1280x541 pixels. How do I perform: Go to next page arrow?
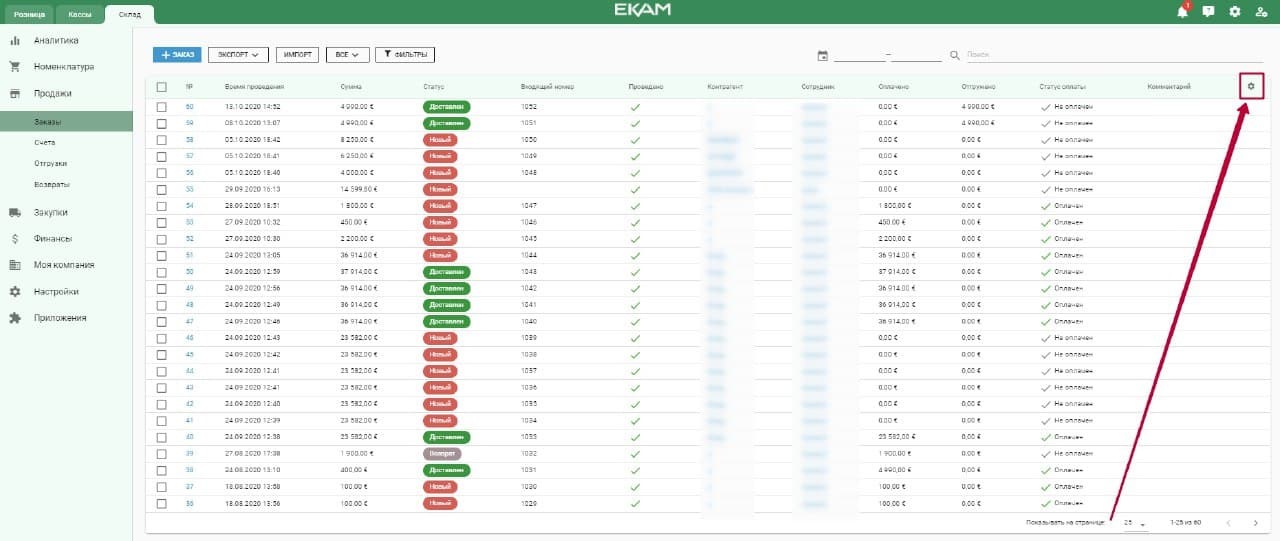tap(1255, 523)
